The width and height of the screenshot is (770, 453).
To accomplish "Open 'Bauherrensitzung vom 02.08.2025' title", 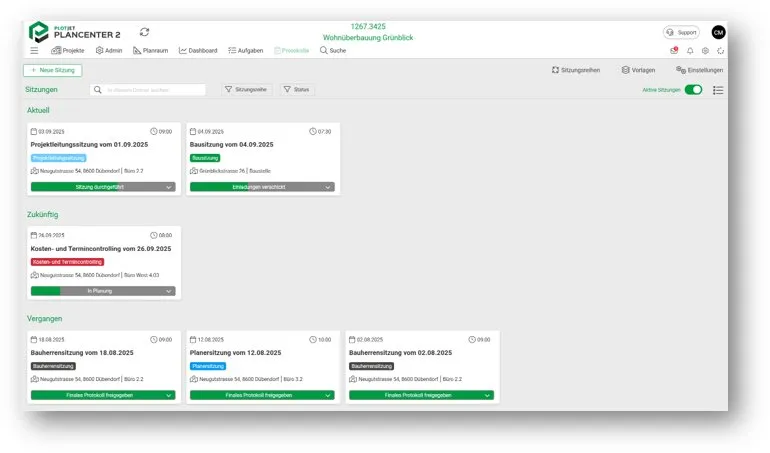I will click(400, 353).
